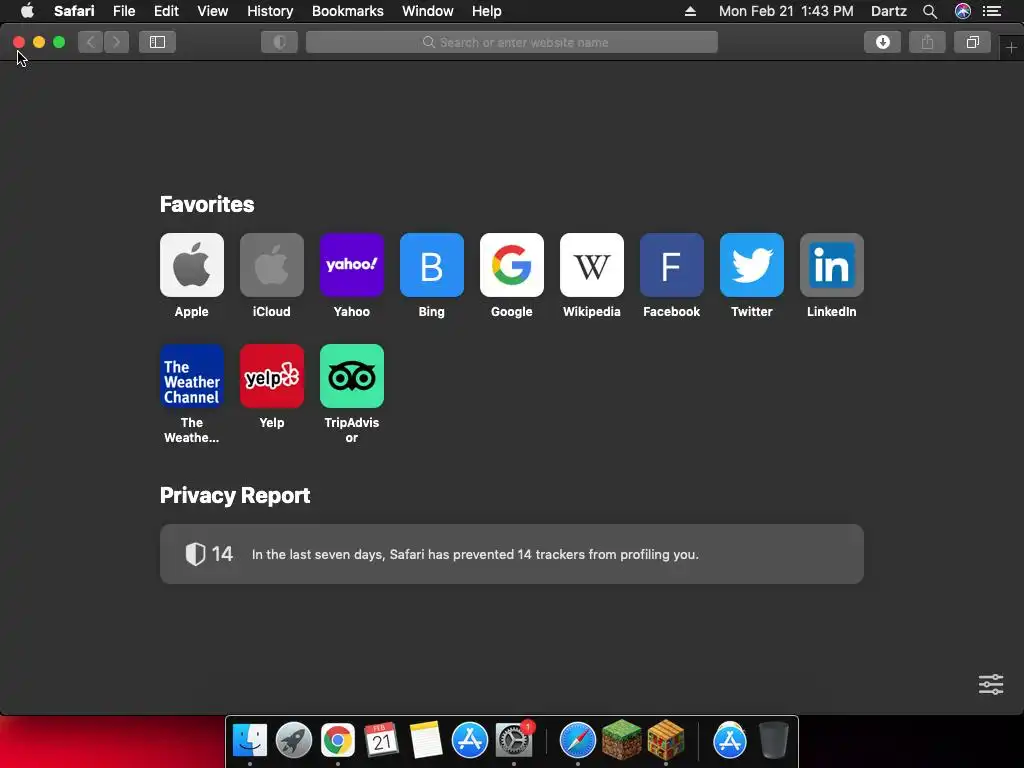1024x768 pixels.
Task: Open the Wikipedia favorite tile
Action: point(592,265)
